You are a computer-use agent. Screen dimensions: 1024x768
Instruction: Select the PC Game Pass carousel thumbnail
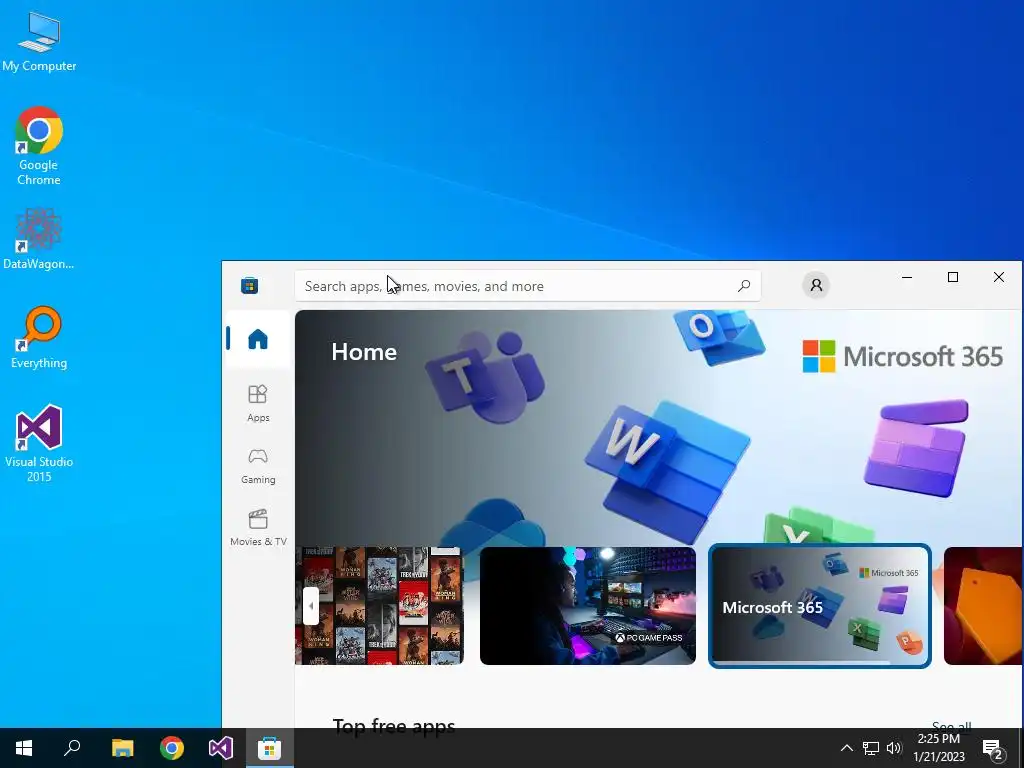[x=588, y=606]
